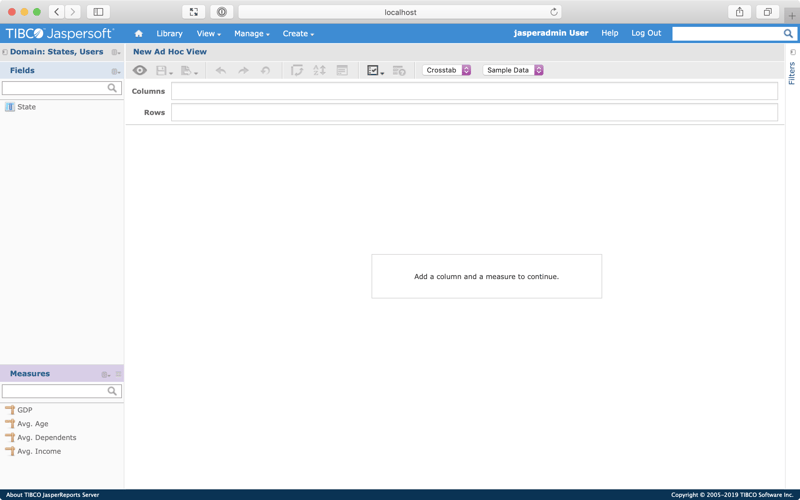The width and height of the screenshot is (800, 500).
Task: Change the Crosstab view type dropdown
Action: (x=447, y=70)
